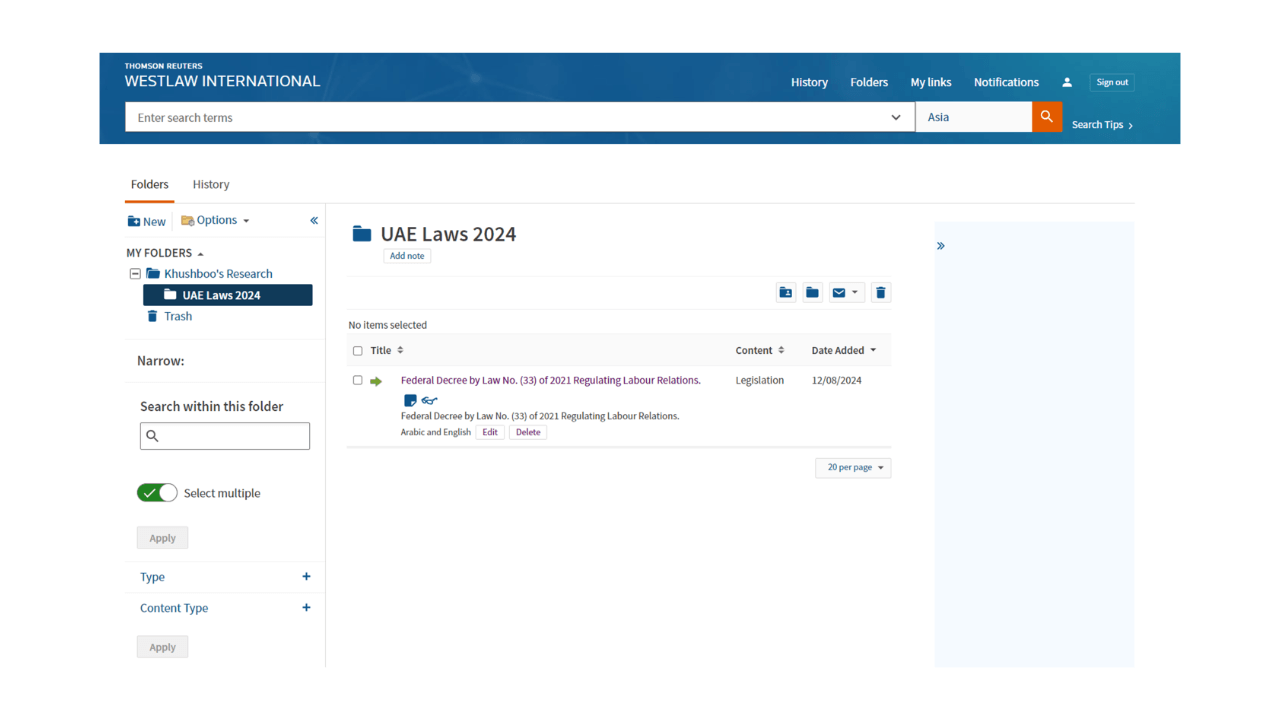Click the trash delete icon in toolbar
This screenshot has height=720, width=1280.
pyautogui.click(x=880, y=293)
